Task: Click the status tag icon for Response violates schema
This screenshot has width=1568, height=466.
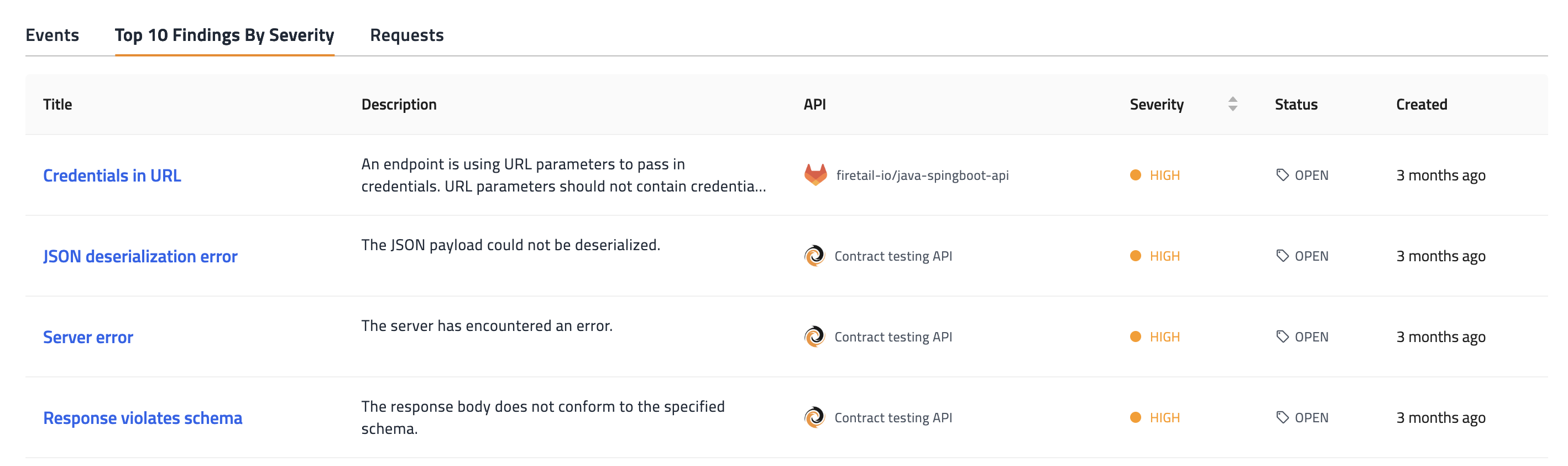Action: pos(1282,418)
